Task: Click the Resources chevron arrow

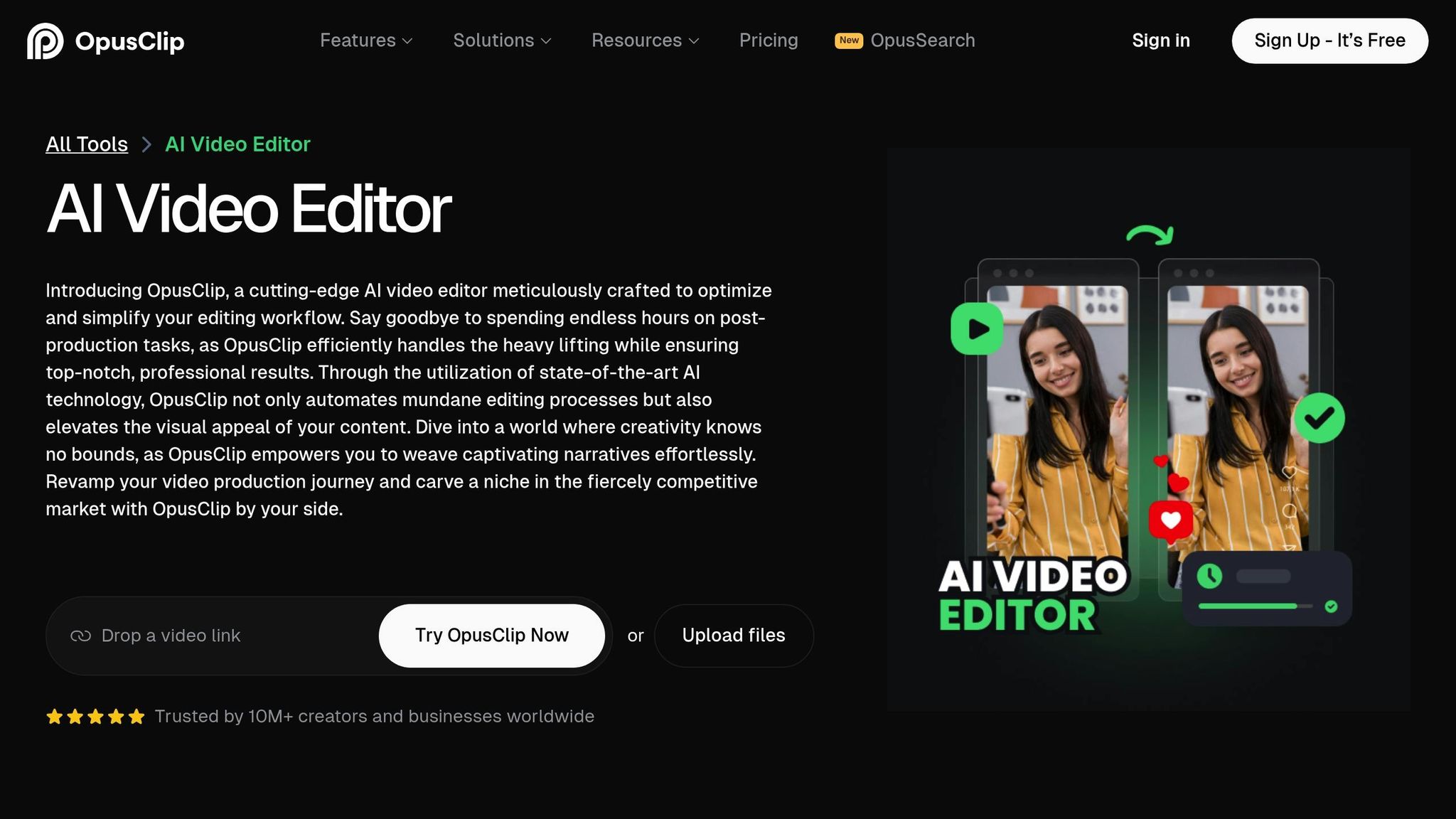Action: click(x=694, y=41)
